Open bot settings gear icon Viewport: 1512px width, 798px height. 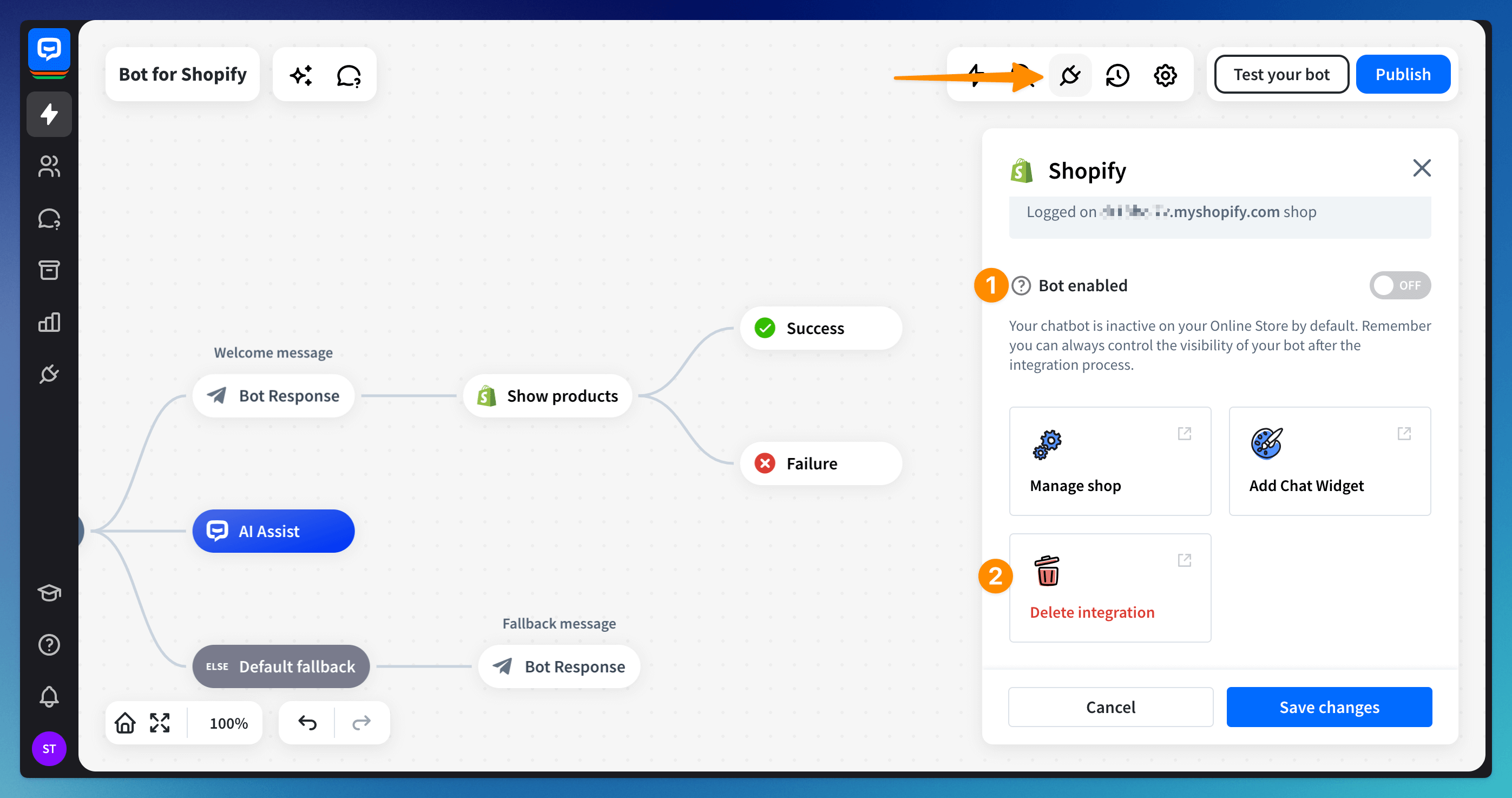pos(1165,75)
